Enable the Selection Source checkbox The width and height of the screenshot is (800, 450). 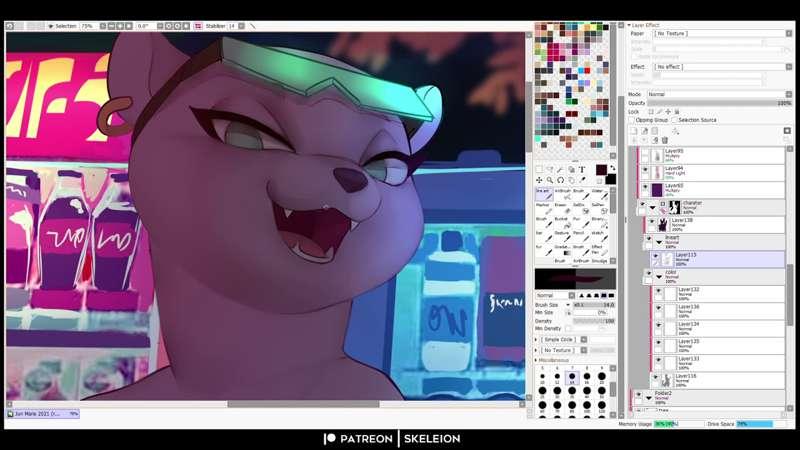(x=674, y=120)
